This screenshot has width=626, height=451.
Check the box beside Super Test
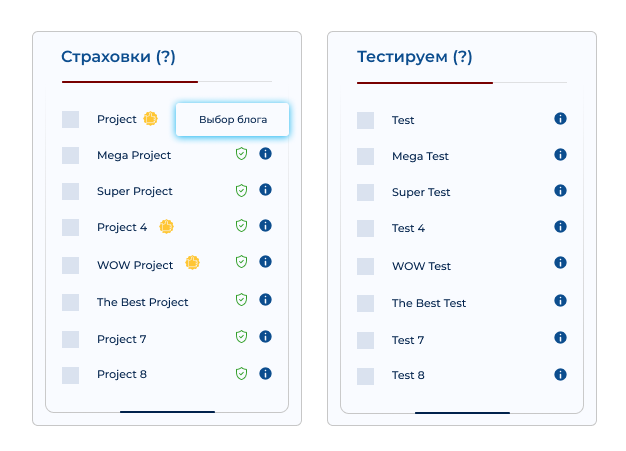[365, 192]
